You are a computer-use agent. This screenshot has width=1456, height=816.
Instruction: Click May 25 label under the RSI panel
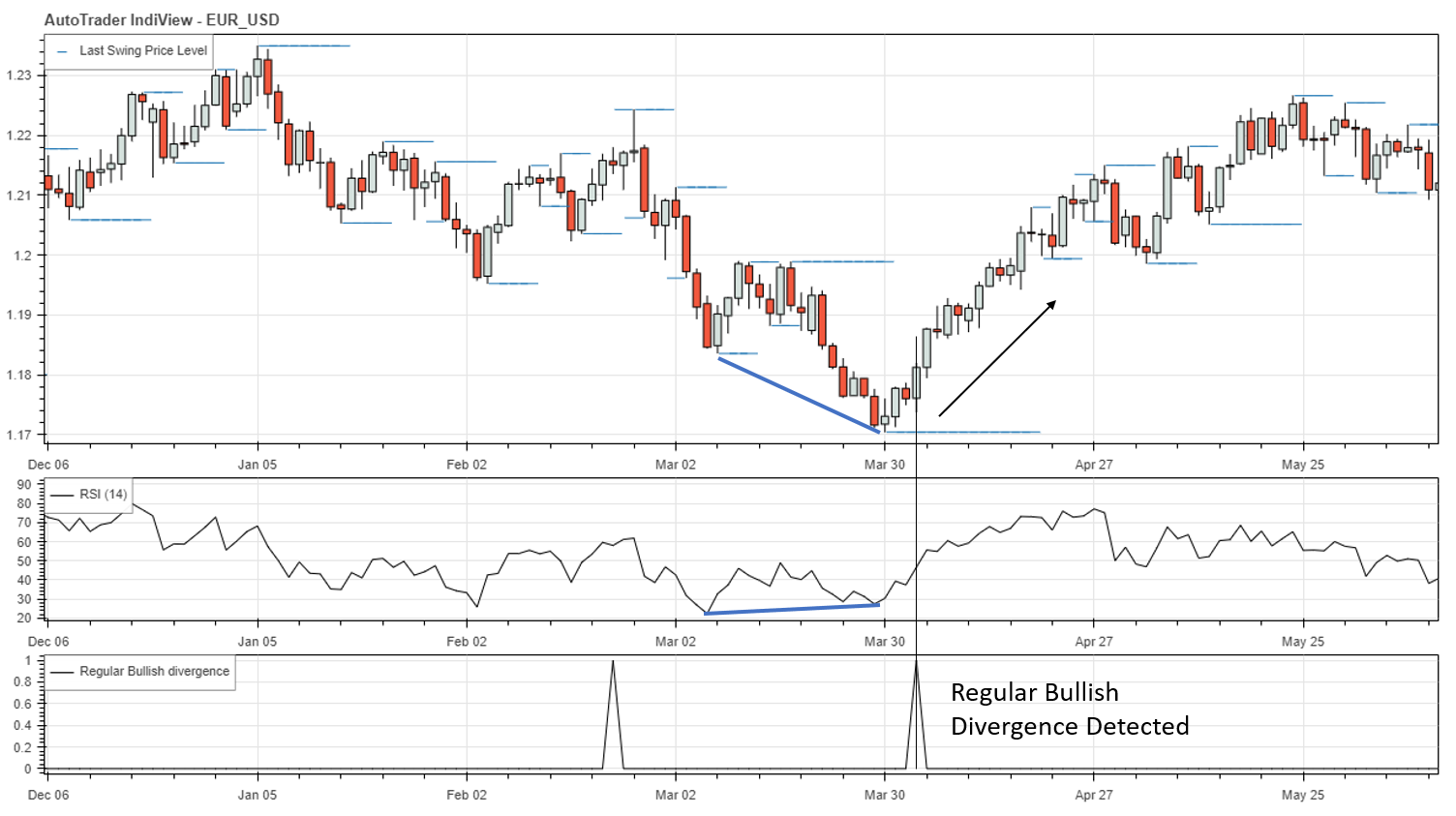coord(1303,642)
